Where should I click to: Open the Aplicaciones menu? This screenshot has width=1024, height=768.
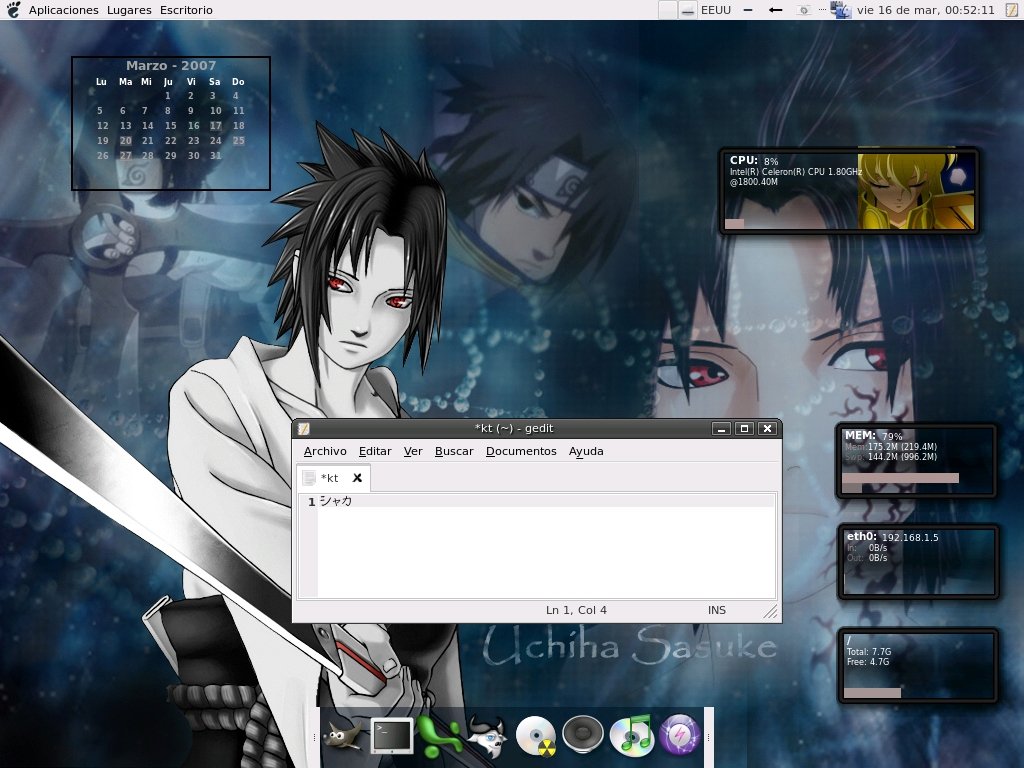click(x=63, y=10)
